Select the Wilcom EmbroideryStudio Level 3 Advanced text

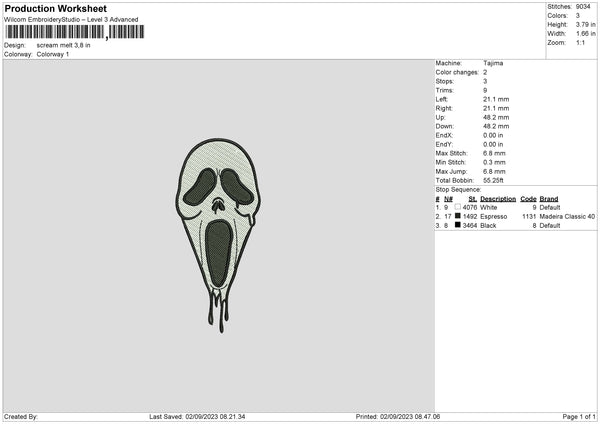click(71, 20)
